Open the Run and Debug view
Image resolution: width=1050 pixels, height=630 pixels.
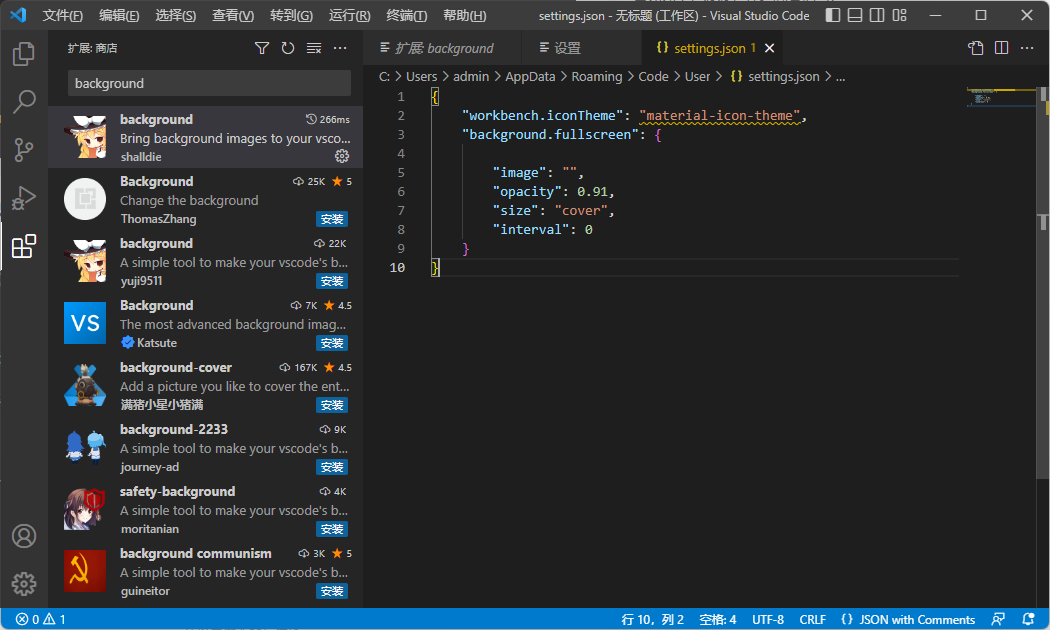(23, 198)
